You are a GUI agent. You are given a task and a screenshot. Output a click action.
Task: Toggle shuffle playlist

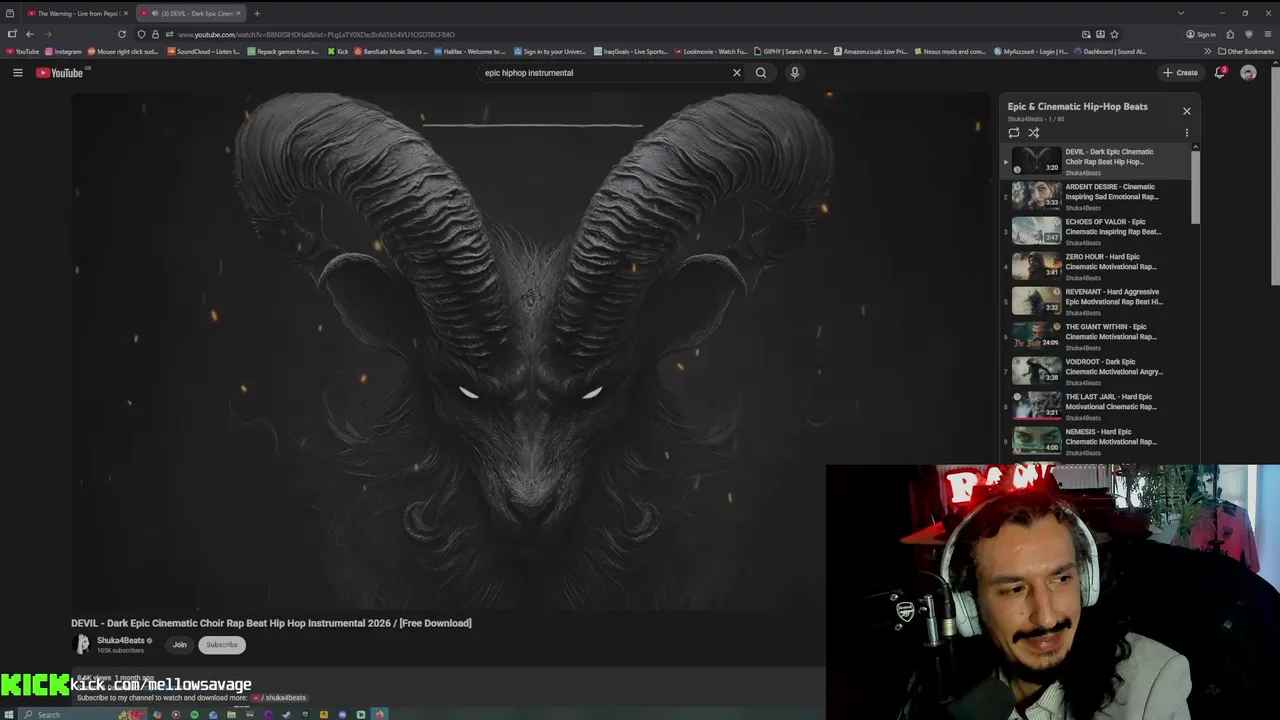pyautogui.click(x=1034, y=133)
